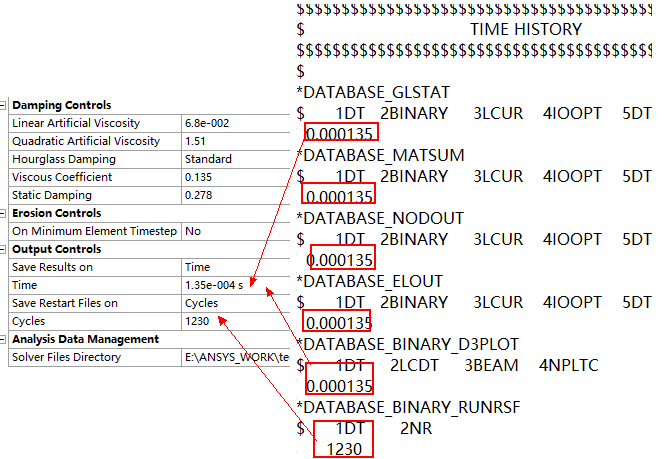Open the Hourglass Damping dropdown set to Standard
The width and height of the screenshot is (666, 459).
click(229, 159)
